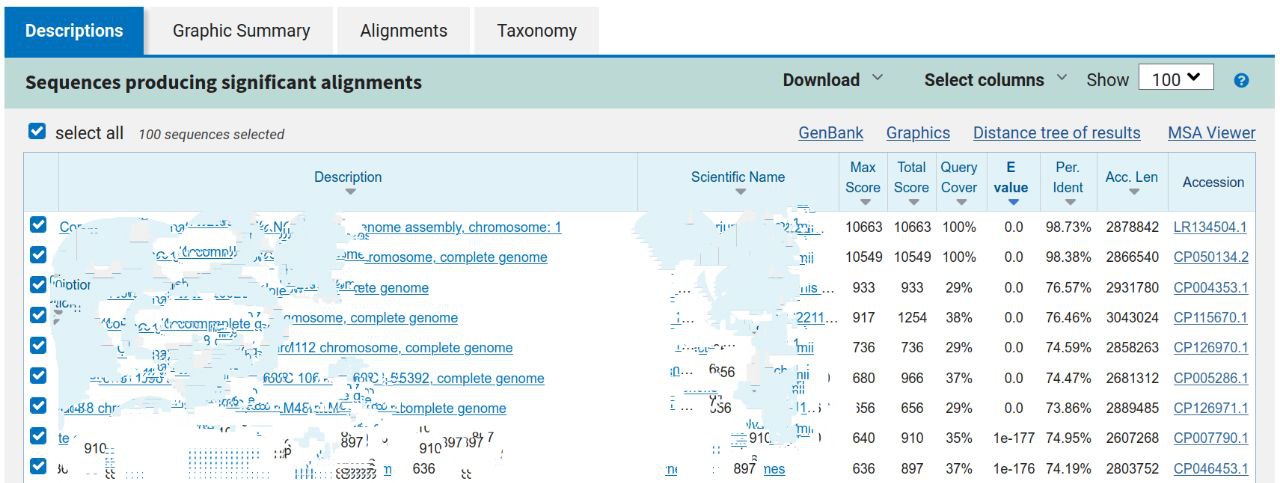Open the Distance tree of results link

(x=1056, y=133)
